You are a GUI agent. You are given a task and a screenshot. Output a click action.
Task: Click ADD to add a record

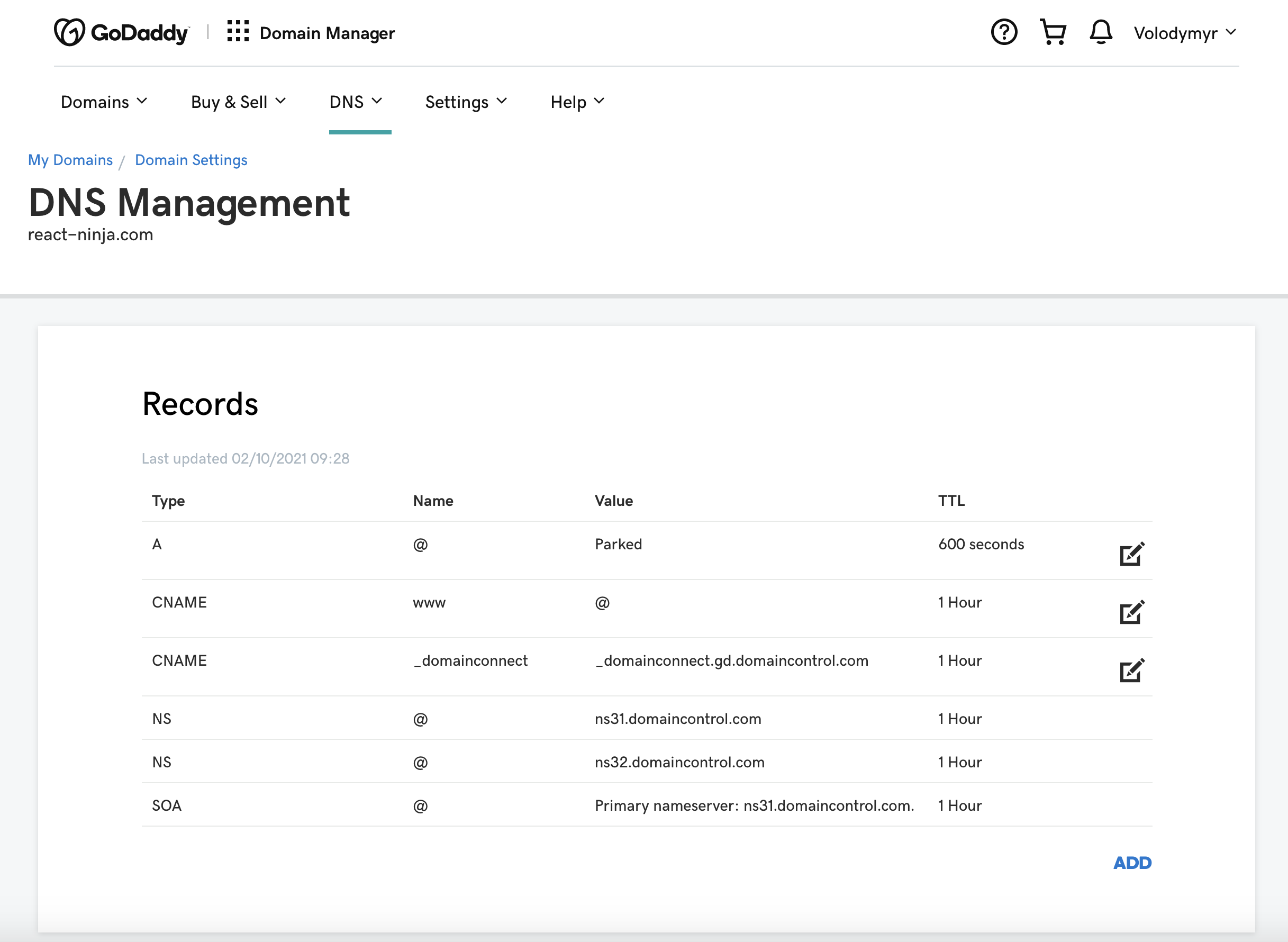pos(1132,863)
